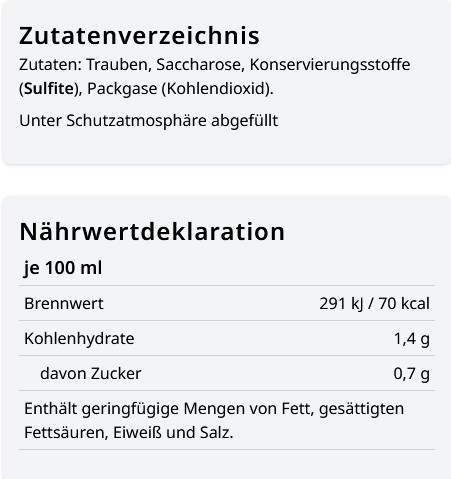
Task: Click the Zutatenverzeichnis heading
Action: (x=139, y=36)
